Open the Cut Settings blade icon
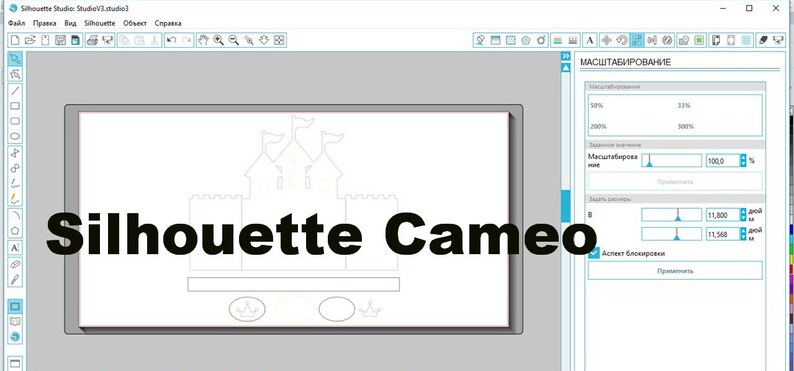 click(764, 40)
